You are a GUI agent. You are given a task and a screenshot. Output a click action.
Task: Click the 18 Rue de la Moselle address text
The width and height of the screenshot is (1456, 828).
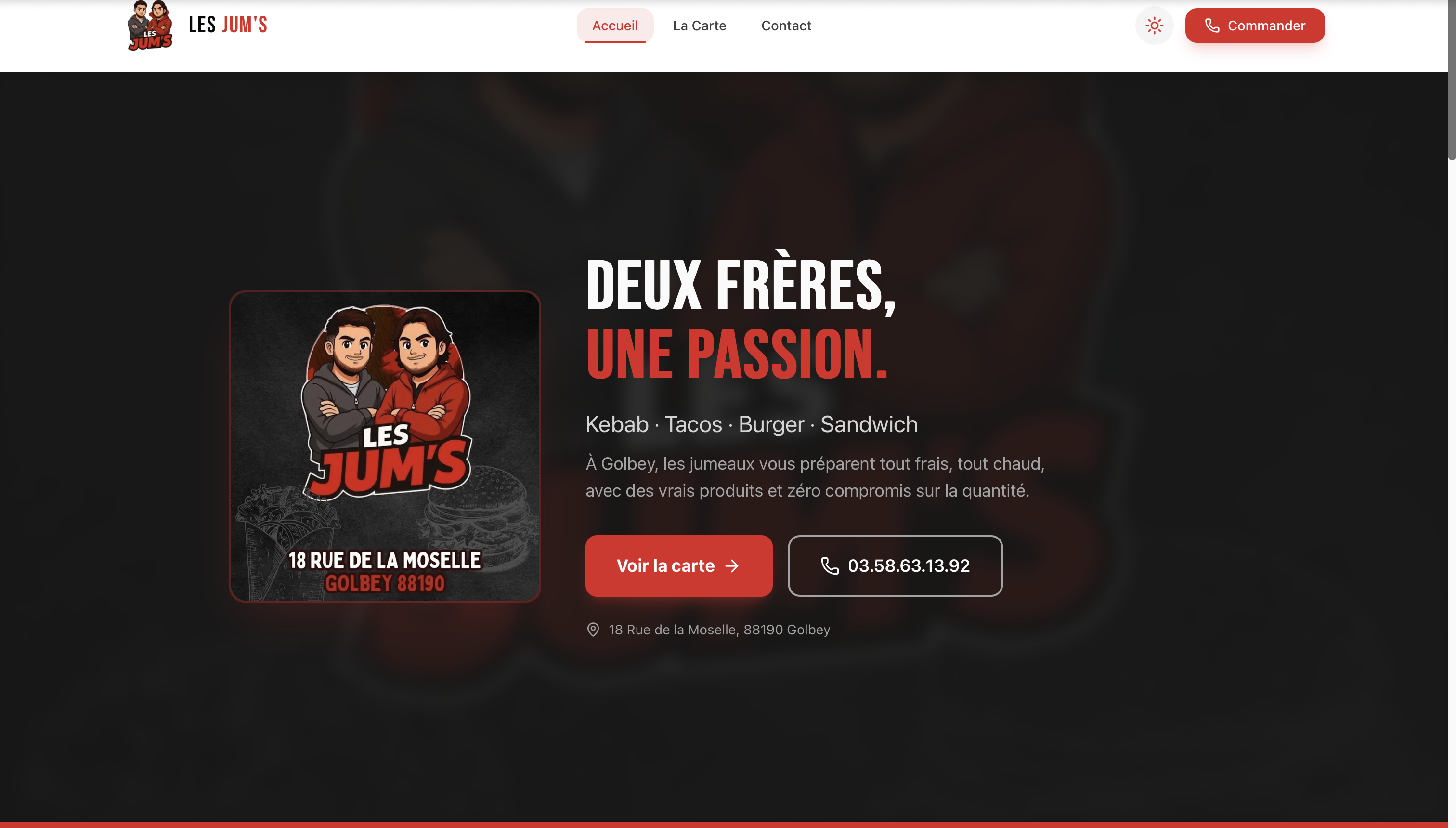click(719, 630)
